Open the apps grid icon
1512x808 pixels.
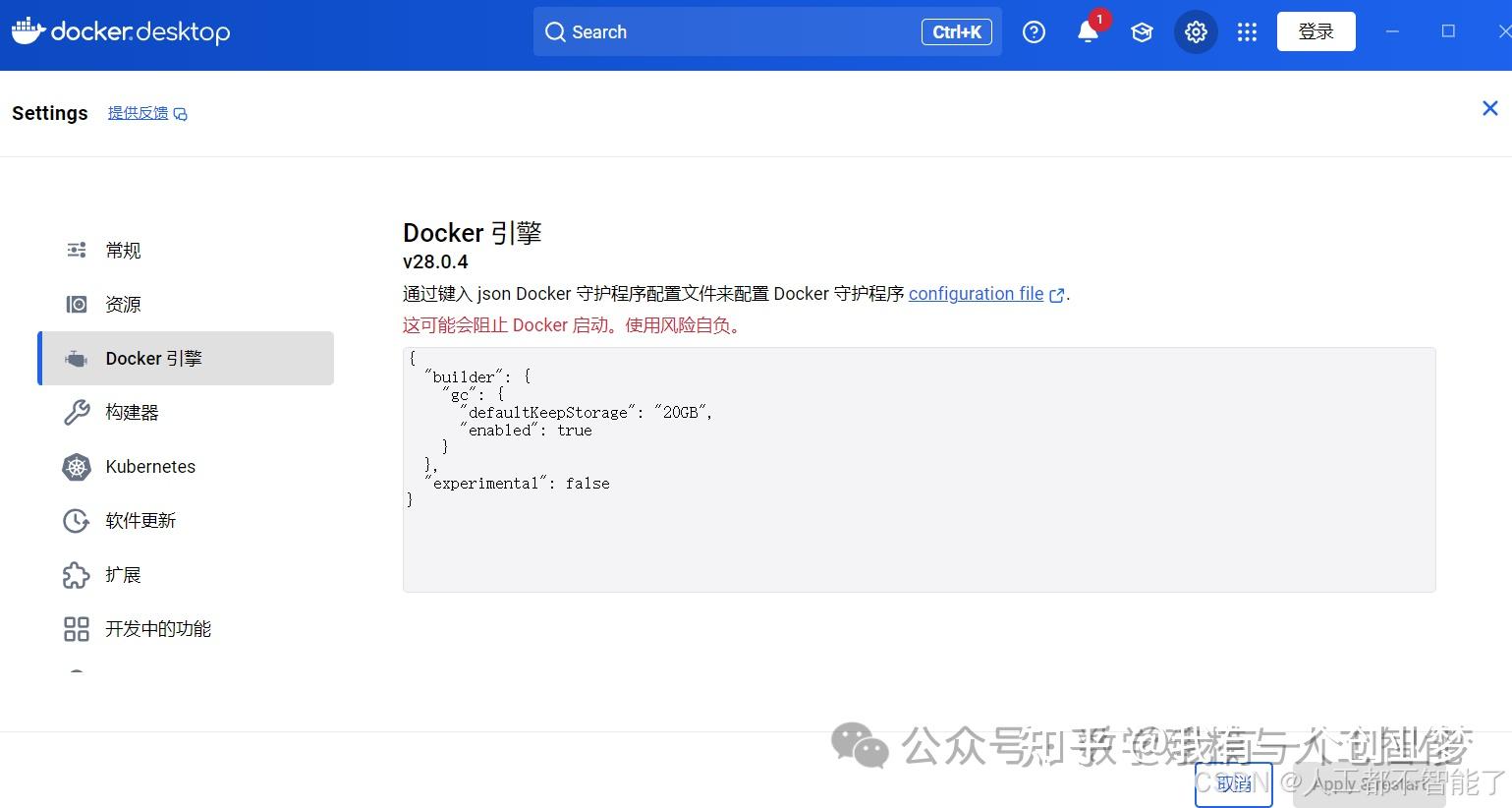pos(1247,31)
